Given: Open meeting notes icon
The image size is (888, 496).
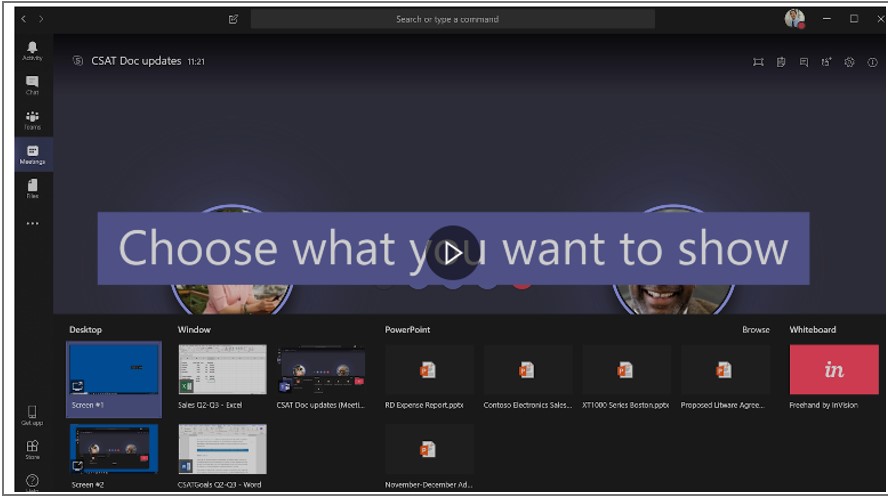Looking at the screenshot, I should point(781,62).
